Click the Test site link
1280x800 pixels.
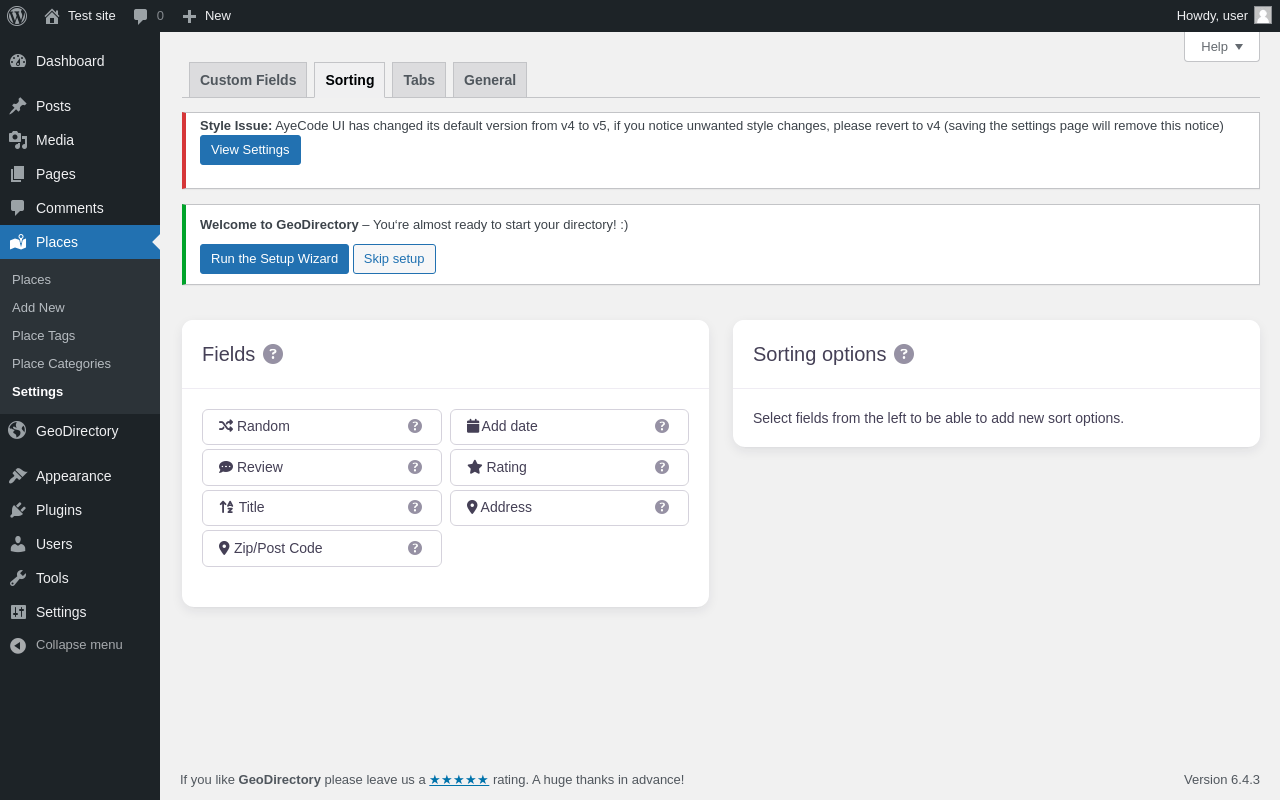92,16
